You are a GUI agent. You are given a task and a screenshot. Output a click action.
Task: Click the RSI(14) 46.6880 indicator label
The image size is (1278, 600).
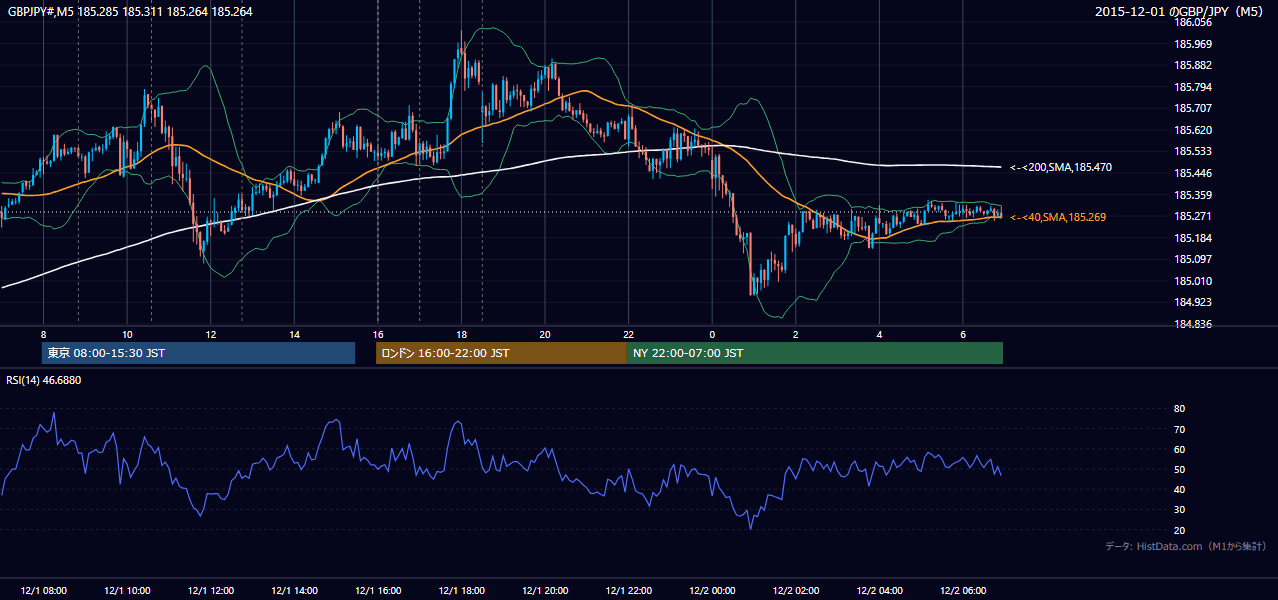point(44,380)
